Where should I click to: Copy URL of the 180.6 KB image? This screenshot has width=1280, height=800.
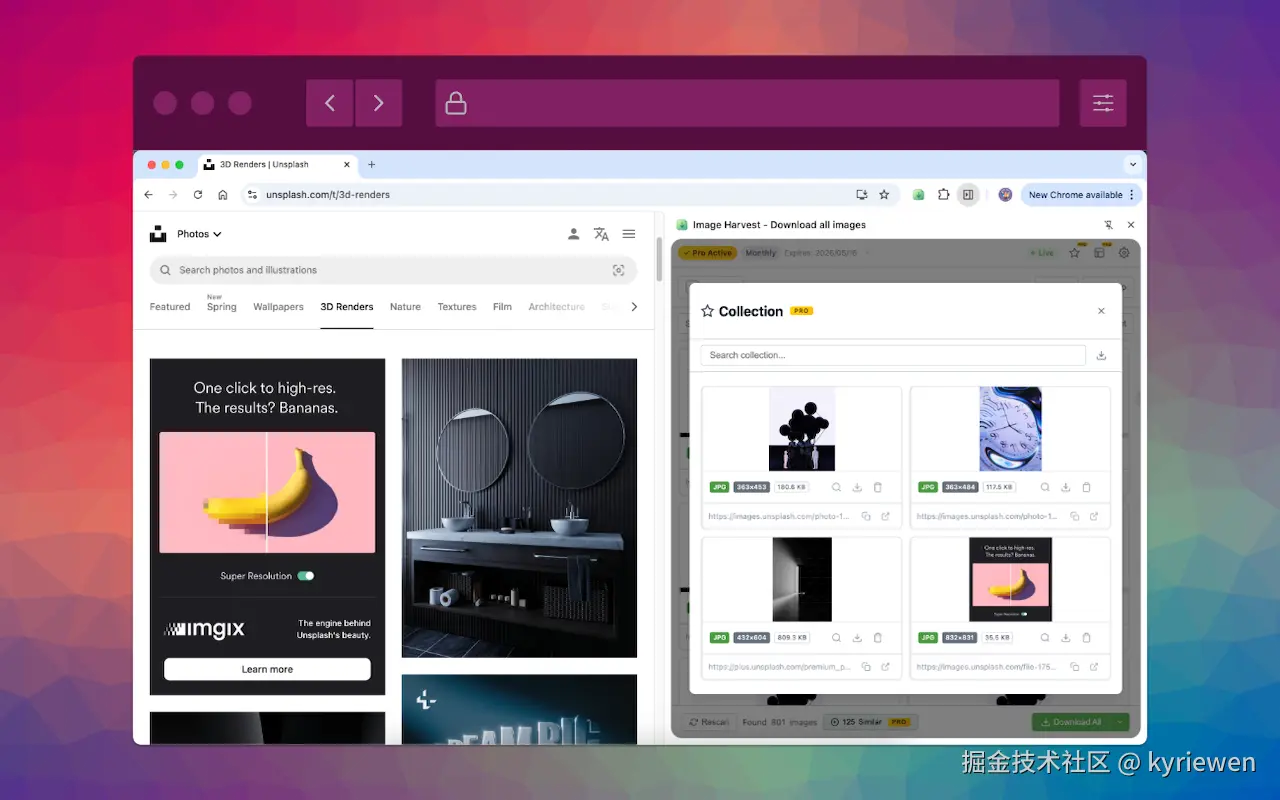coord(866,516)
